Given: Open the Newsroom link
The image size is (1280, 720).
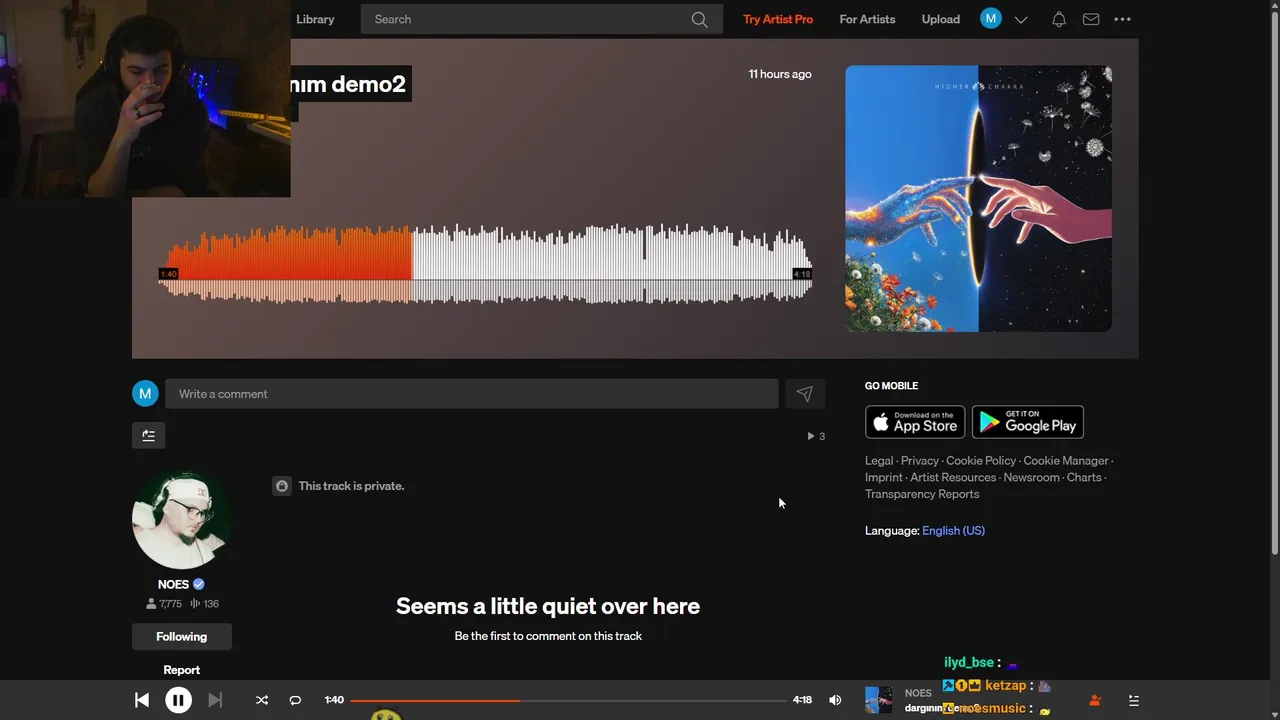Looking at the screenshot, I should pos(1031,478).
